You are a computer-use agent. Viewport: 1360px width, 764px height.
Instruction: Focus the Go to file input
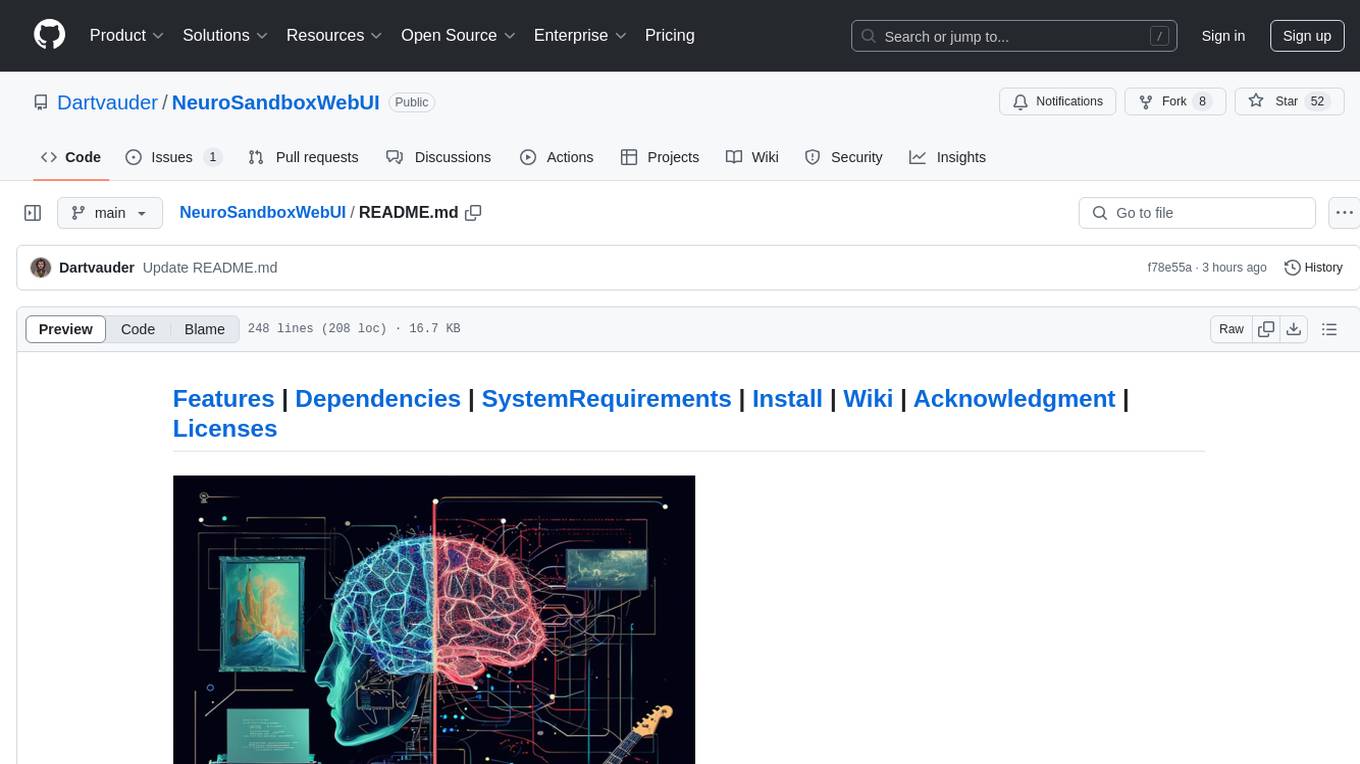coord(1197,213)
